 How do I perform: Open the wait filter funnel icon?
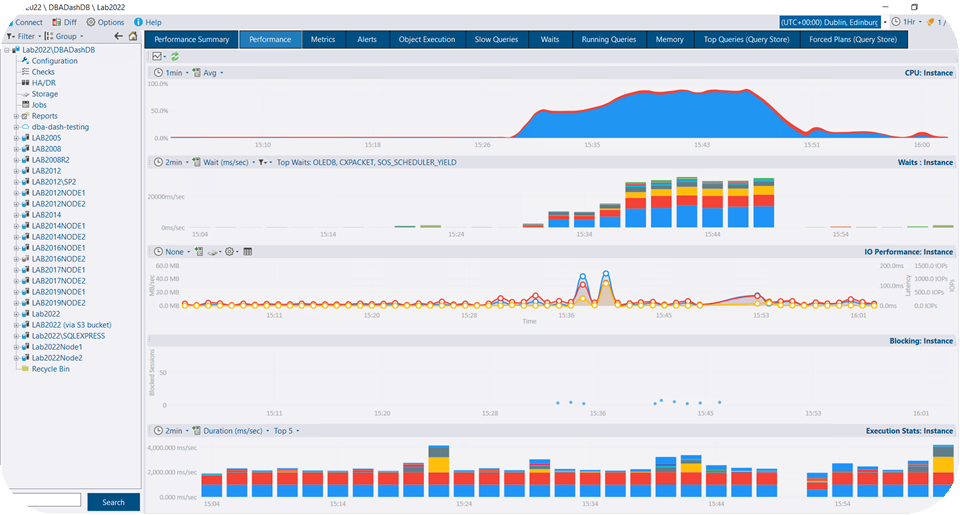tap(264, 162)
